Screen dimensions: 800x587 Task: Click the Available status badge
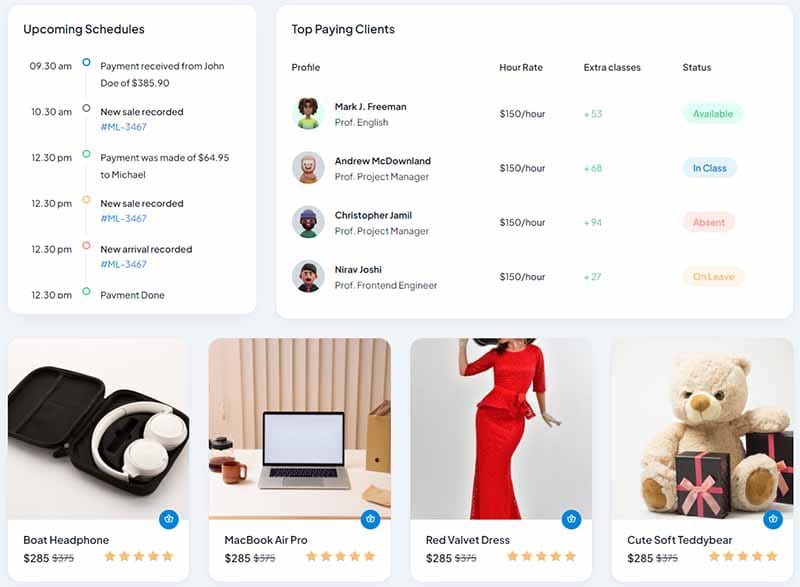coord(713,114)
